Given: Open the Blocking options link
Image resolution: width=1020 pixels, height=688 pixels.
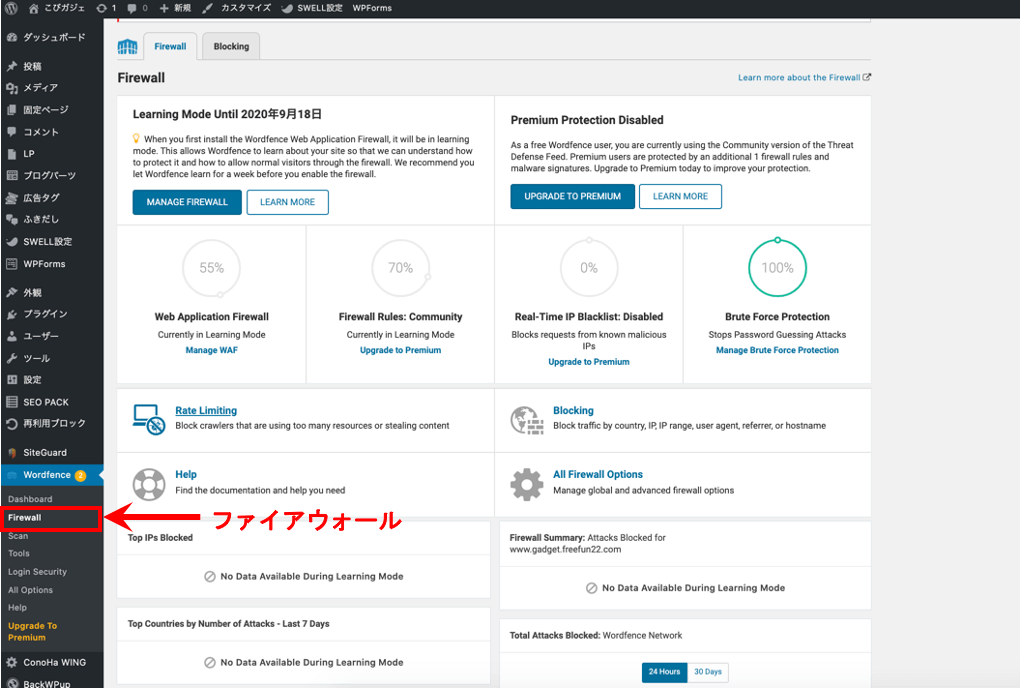Looking at the screenshot, I should [573, 410].
